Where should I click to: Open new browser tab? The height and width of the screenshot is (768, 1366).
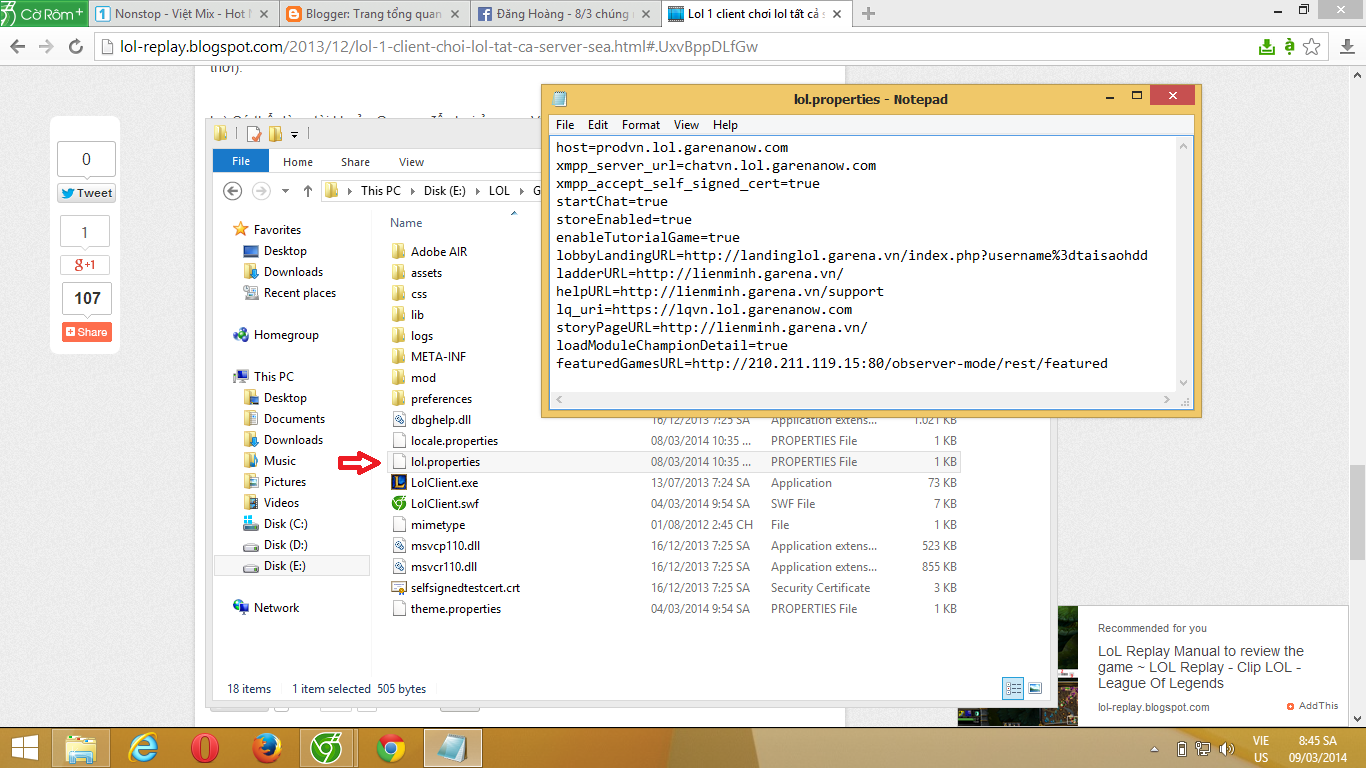(868, 14)
